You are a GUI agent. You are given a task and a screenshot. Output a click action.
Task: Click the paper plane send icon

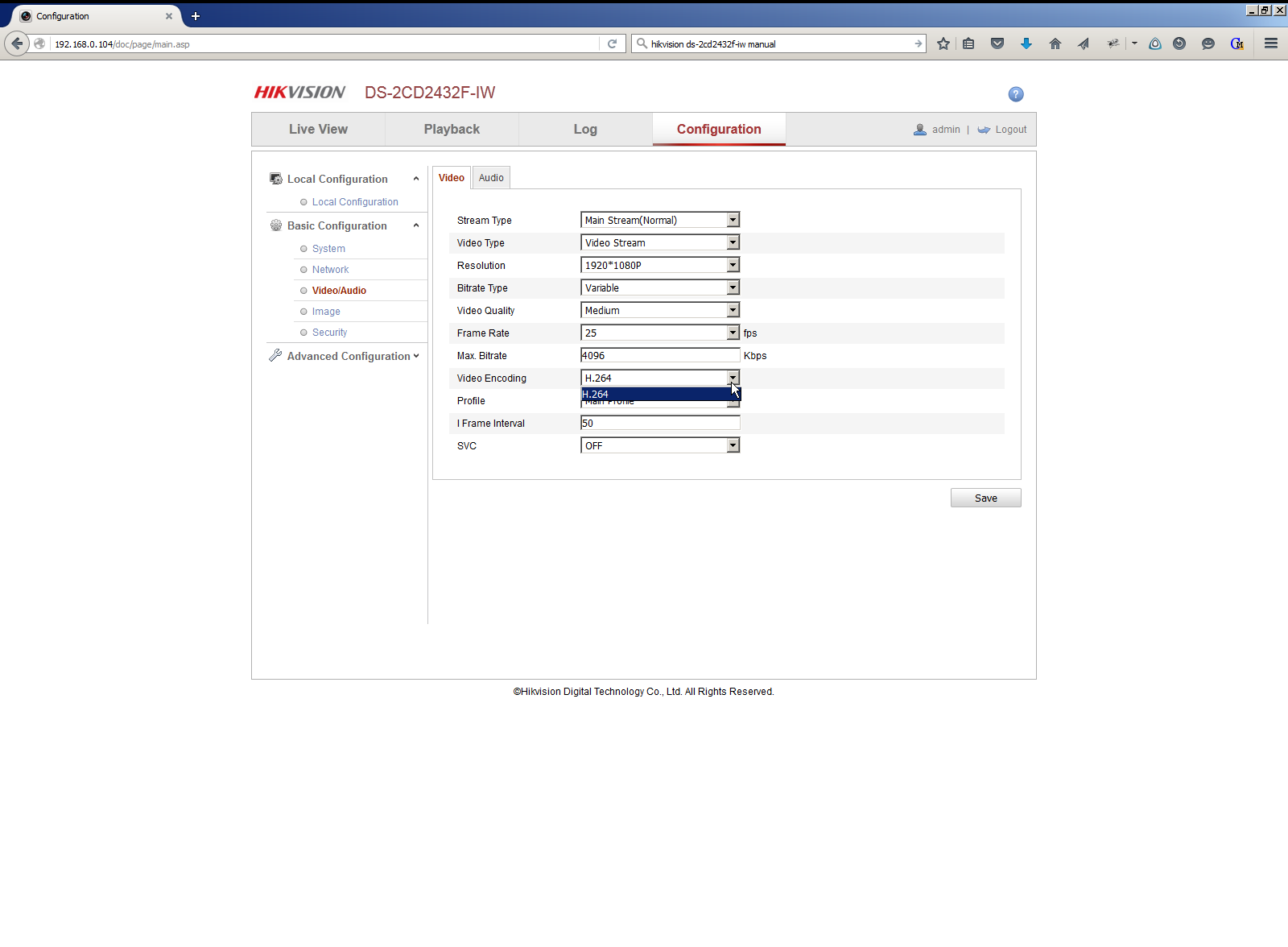click(1084, 43)
